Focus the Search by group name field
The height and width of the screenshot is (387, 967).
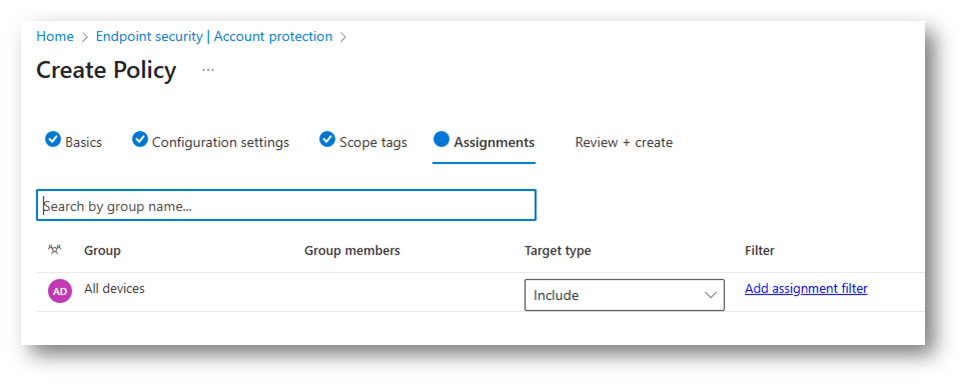tap(286, 205)
